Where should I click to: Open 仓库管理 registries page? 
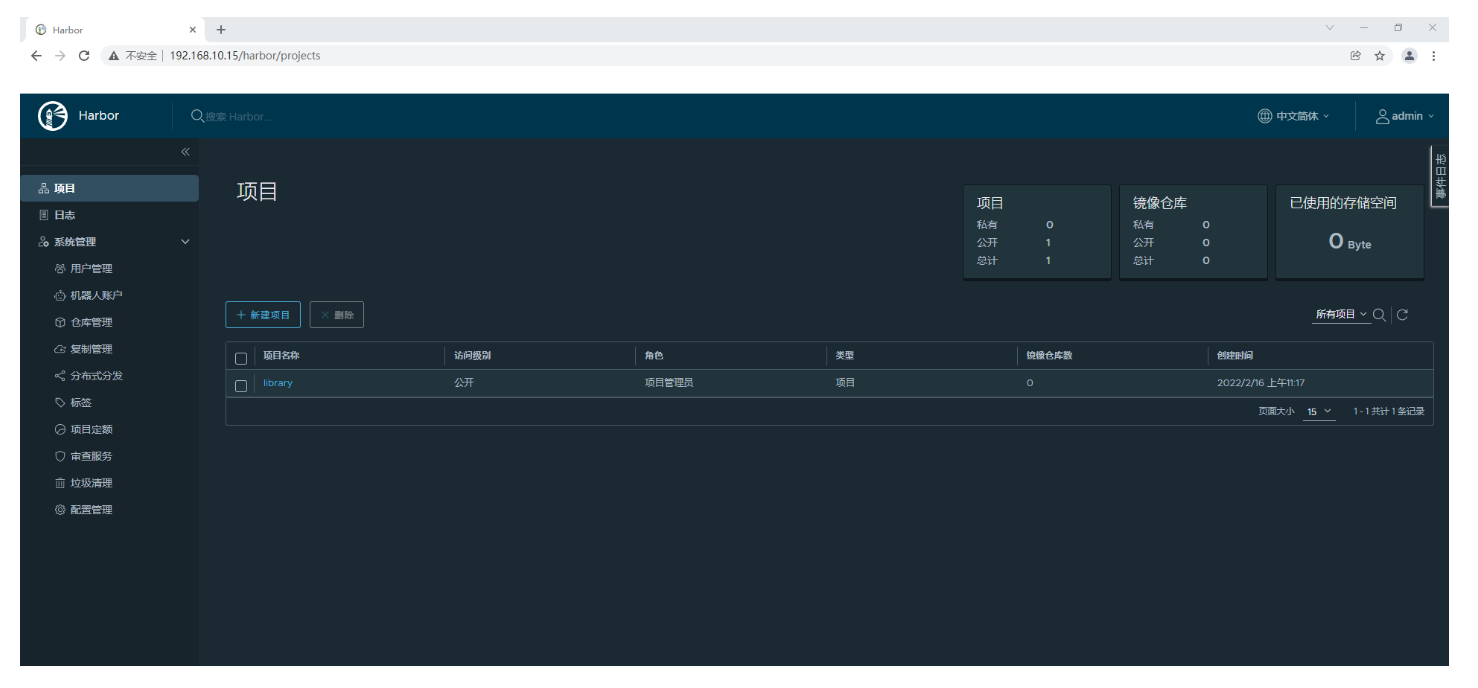point(91,322)
